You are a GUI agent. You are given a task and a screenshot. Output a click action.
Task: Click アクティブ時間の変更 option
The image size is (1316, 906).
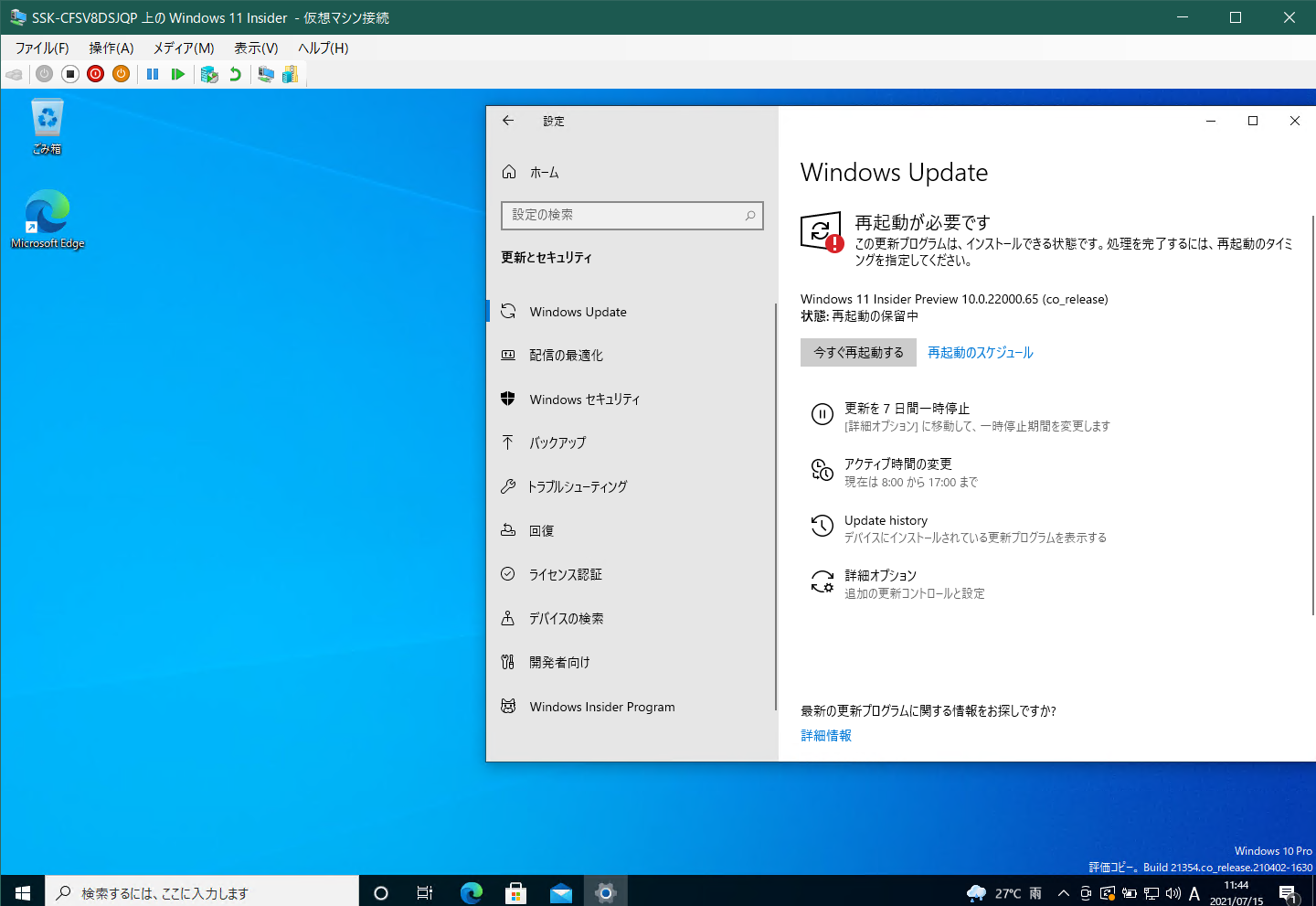point(898,464)
